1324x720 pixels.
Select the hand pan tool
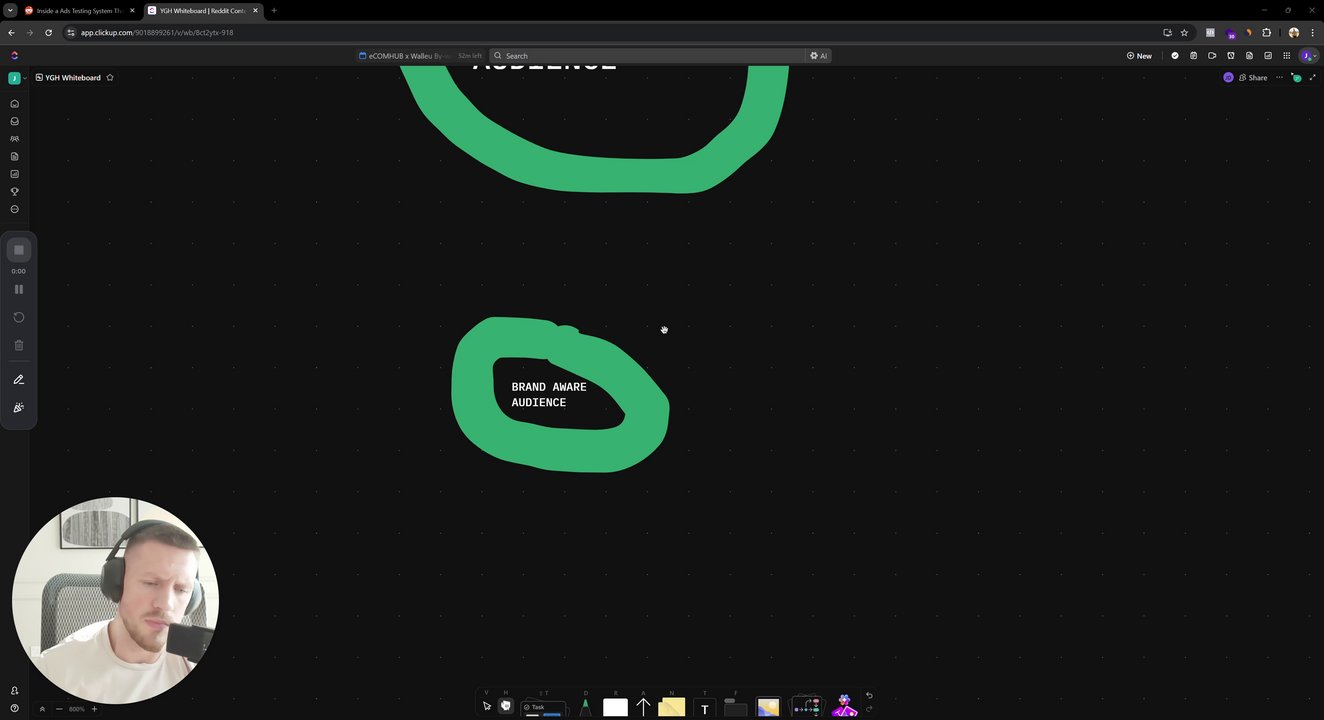coord(506,706)
